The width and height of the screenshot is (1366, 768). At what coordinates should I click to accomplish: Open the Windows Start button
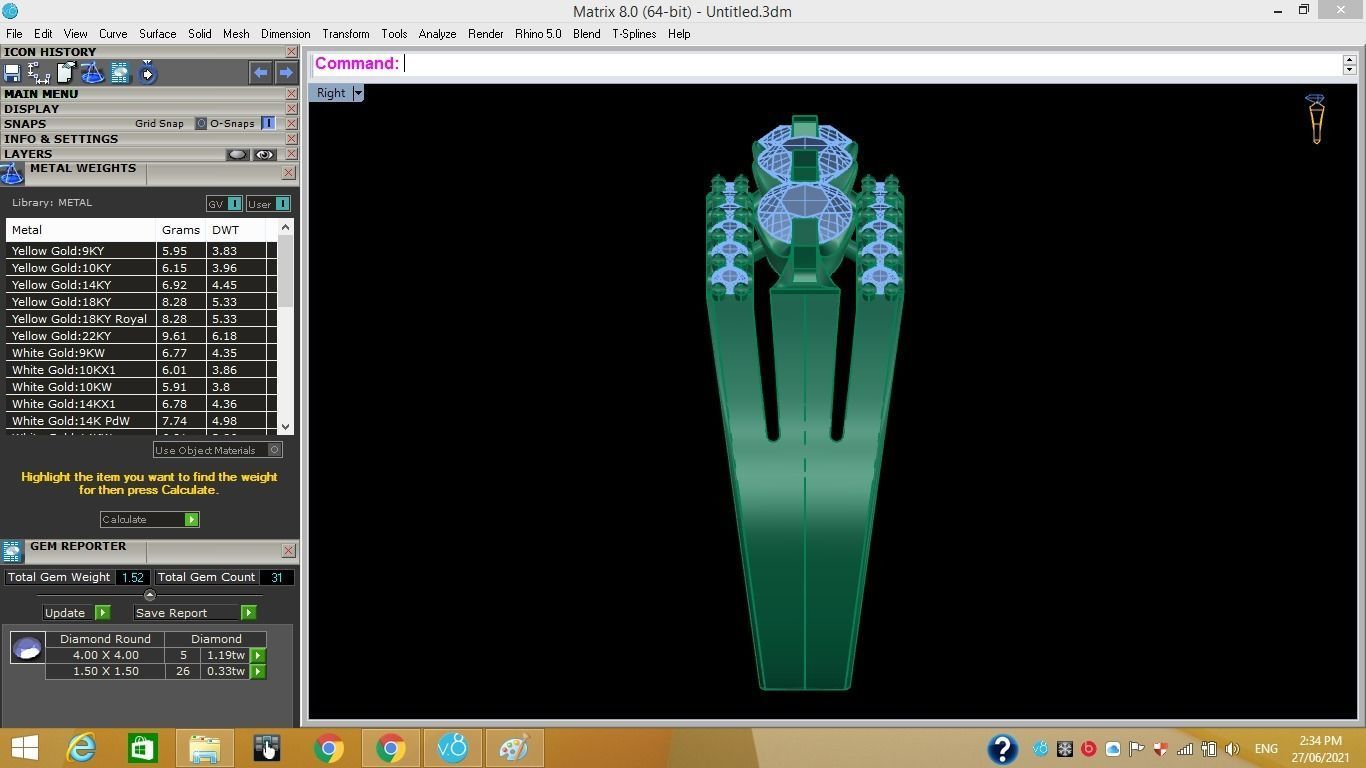[24, 748]
